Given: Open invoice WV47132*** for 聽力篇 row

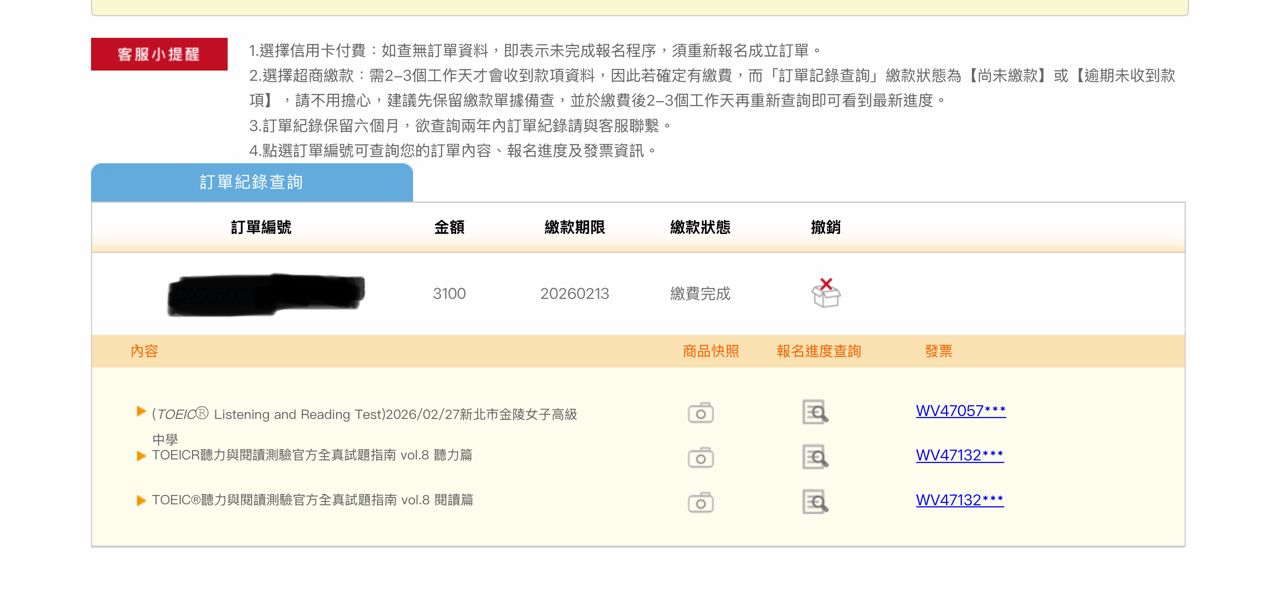Looking at the screenshot, I should pyautogui.click(x=959, y=456).
